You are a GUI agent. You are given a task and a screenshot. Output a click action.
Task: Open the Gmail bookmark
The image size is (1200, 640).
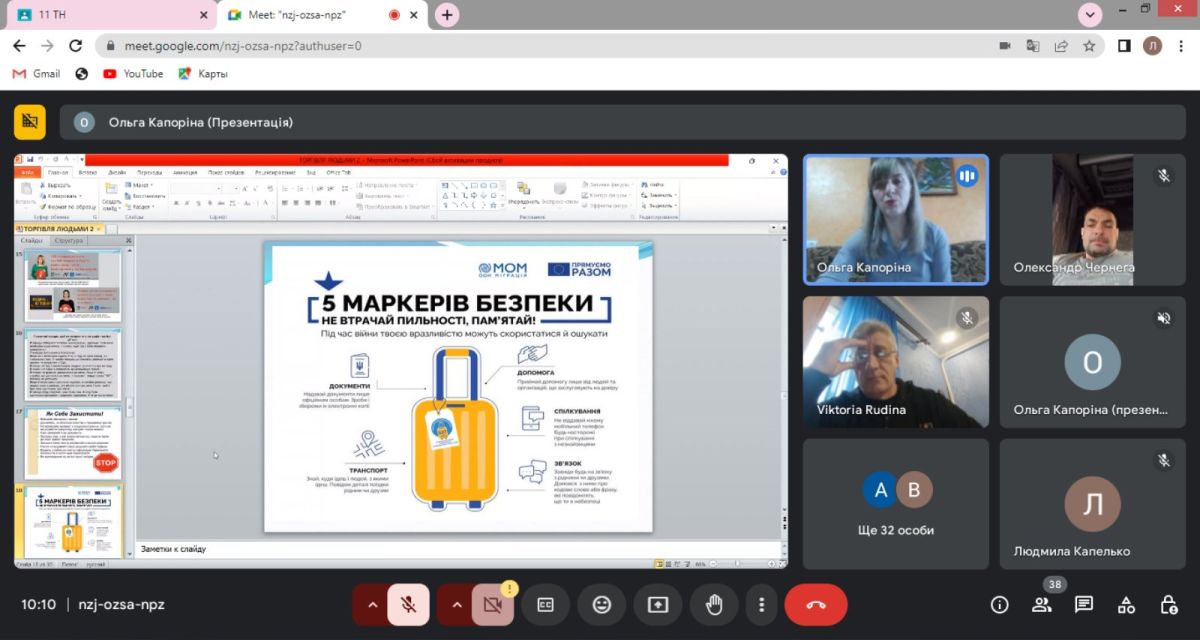(x=37, y=73)
